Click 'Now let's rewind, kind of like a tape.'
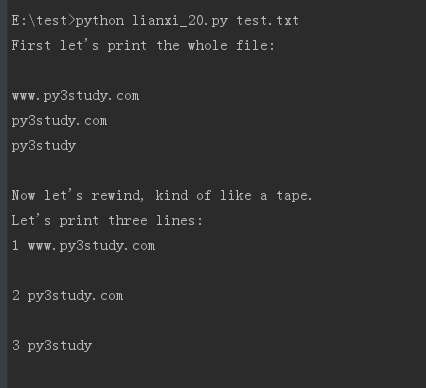The height and width of the screenshot is (388, 426). (x=162, y=196)
